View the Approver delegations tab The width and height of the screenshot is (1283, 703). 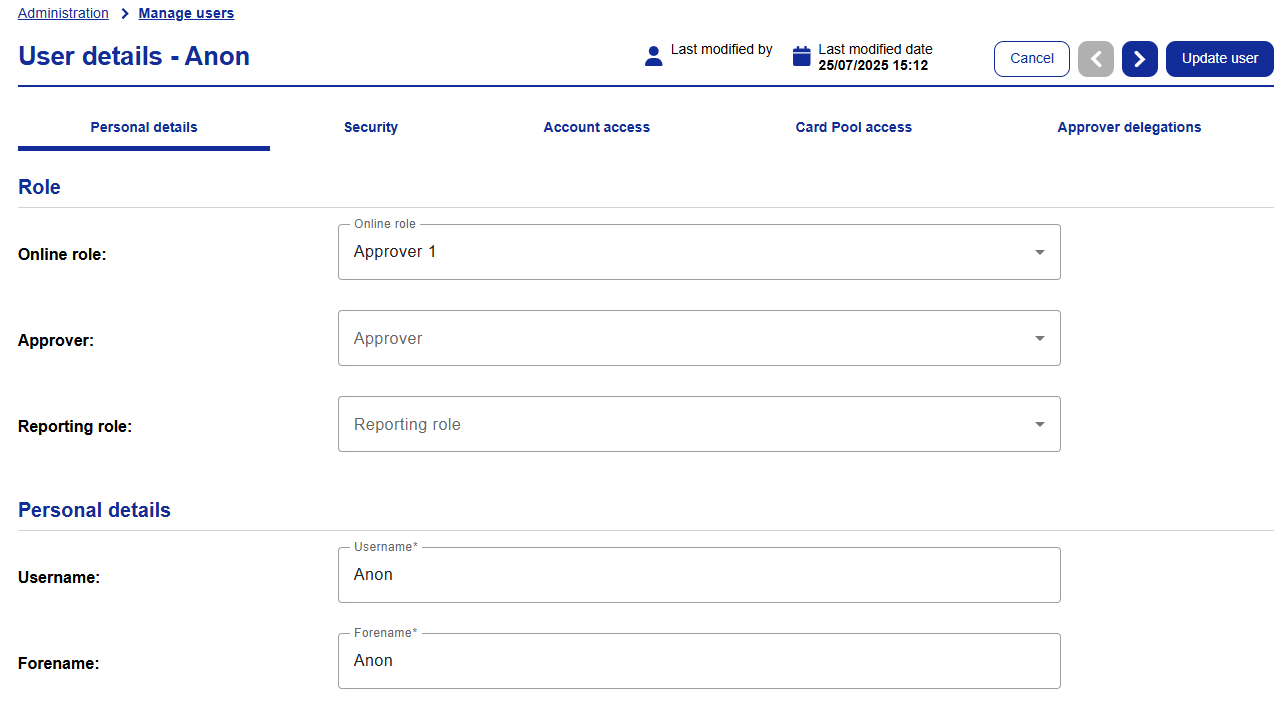[1129, 127]
